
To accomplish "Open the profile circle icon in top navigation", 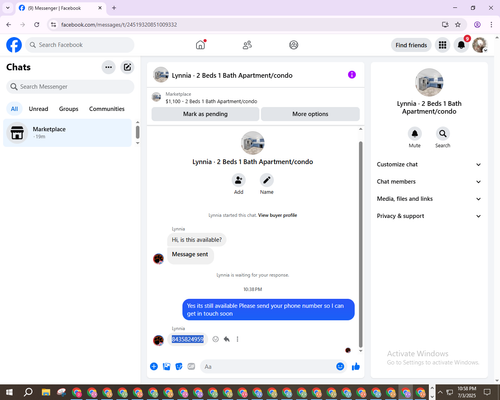I will point(294,45).
